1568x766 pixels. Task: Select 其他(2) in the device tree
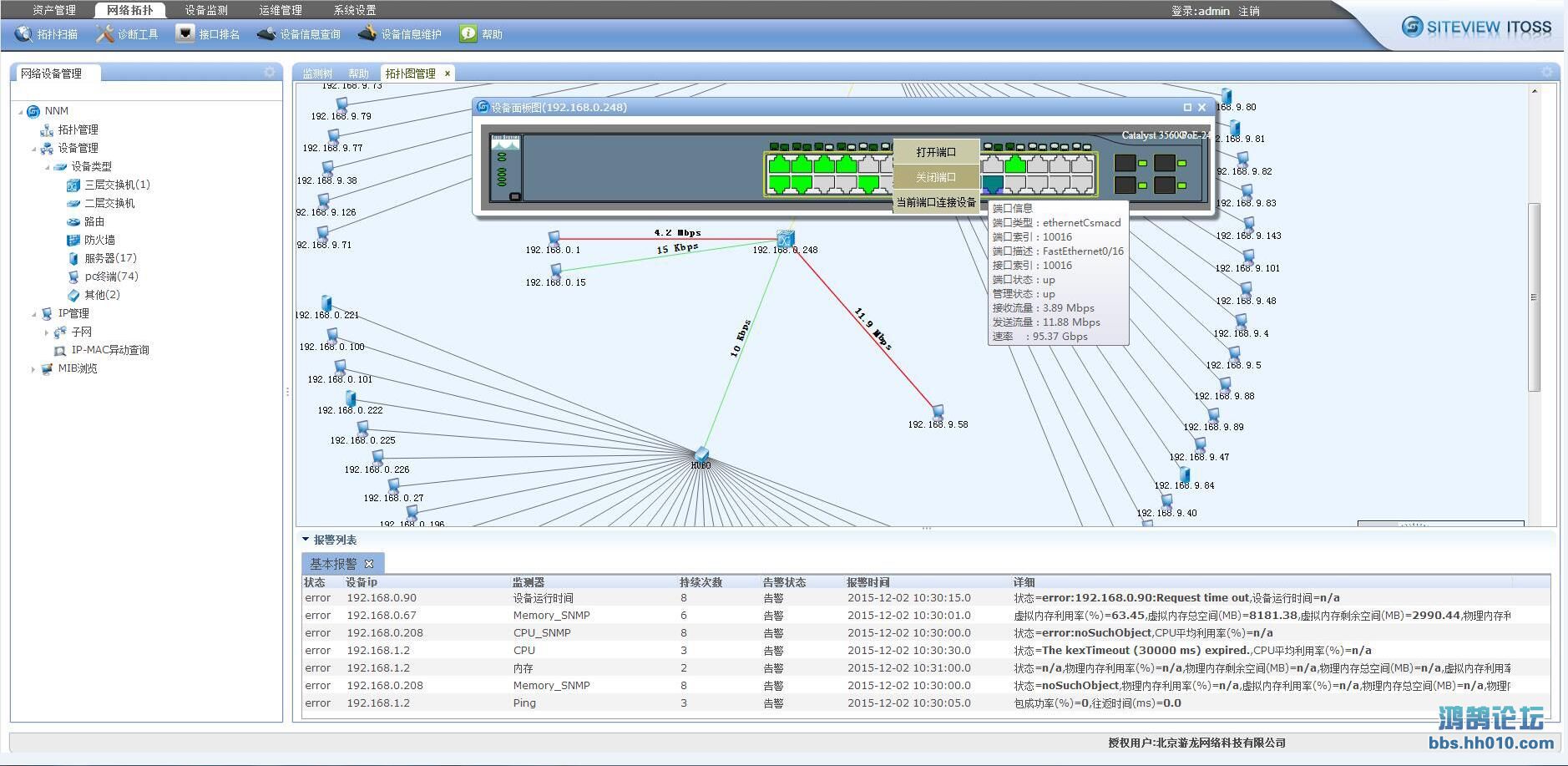(102, 295)
